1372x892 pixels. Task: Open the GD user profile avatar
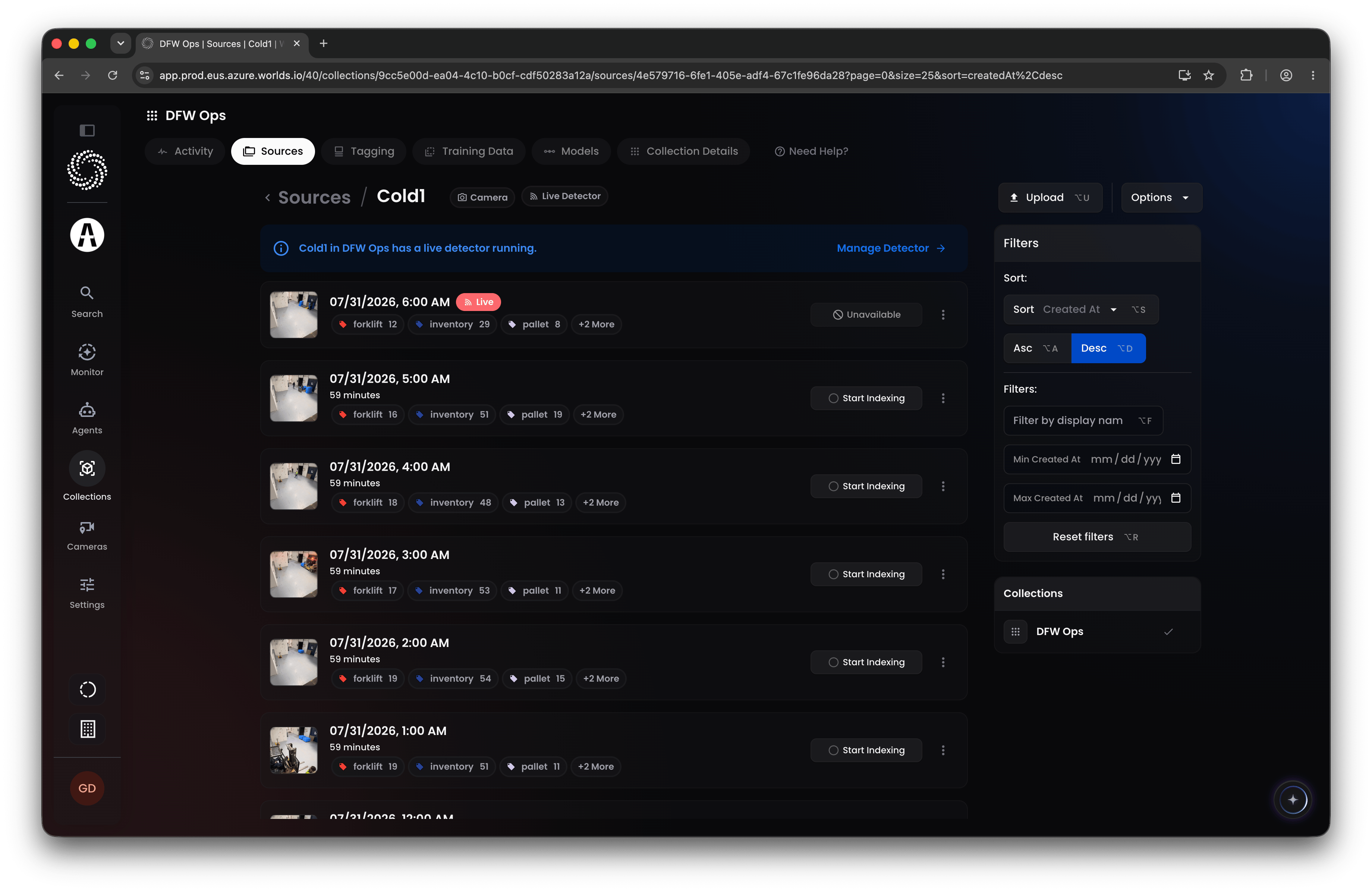(87, 788)
